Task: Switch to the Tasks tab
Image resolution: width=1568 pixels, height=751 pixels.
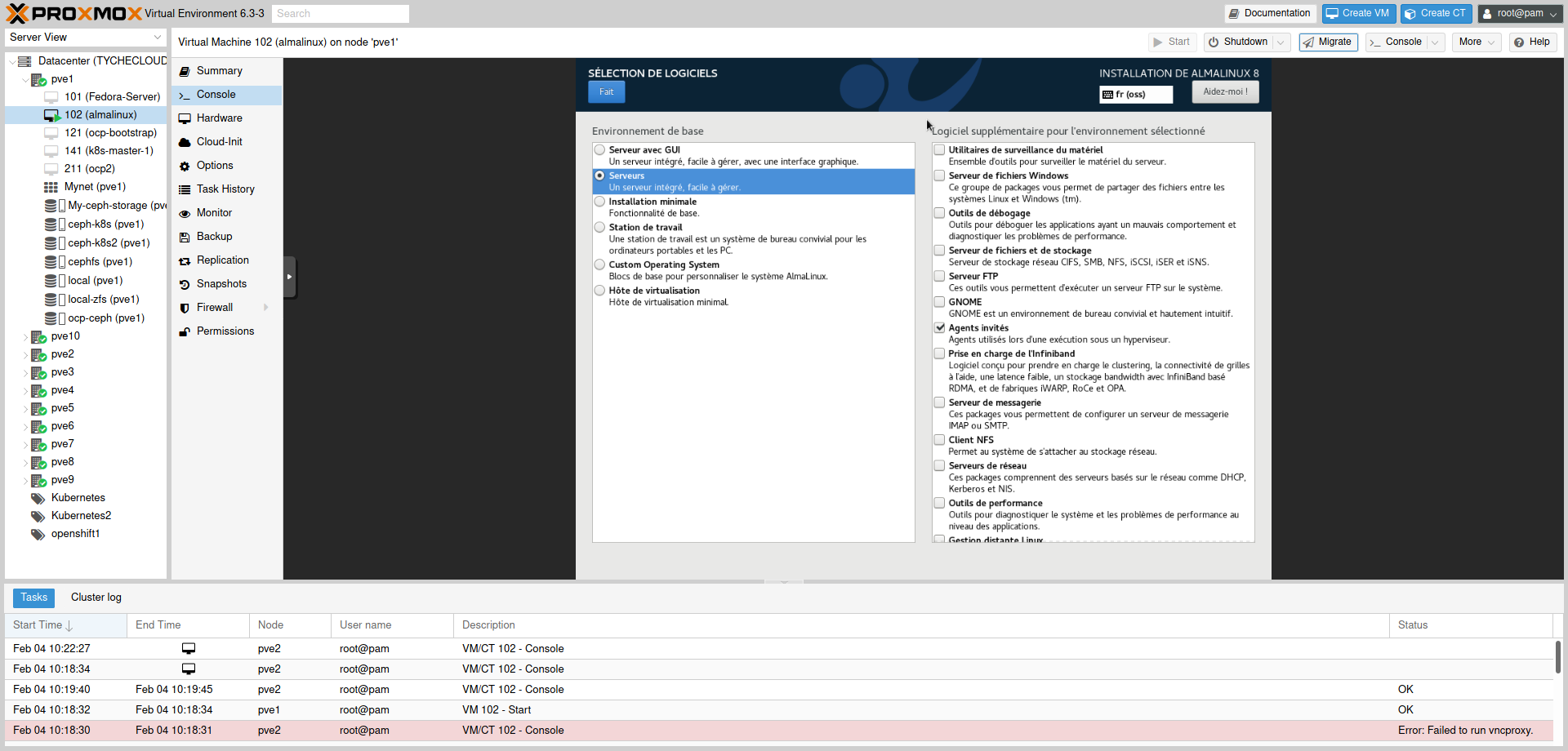Action: [34, 598]
